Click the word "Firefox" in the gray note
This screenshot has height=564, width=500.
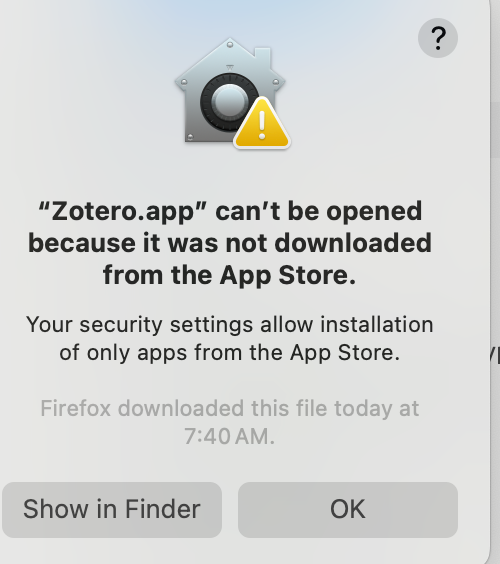coord(76,408)
